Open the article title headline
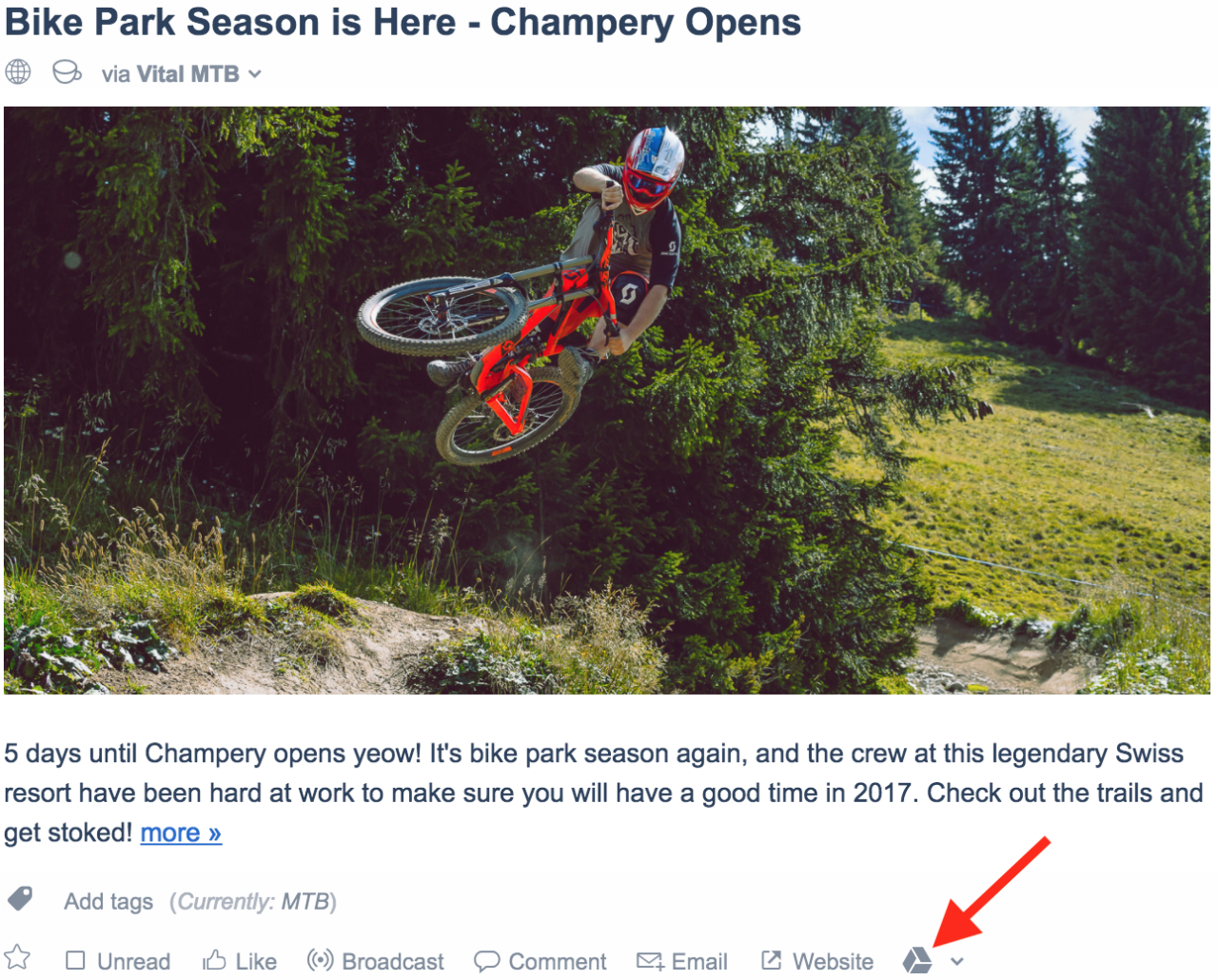Viewport: 1218px width, 980px height. point(403,23)
